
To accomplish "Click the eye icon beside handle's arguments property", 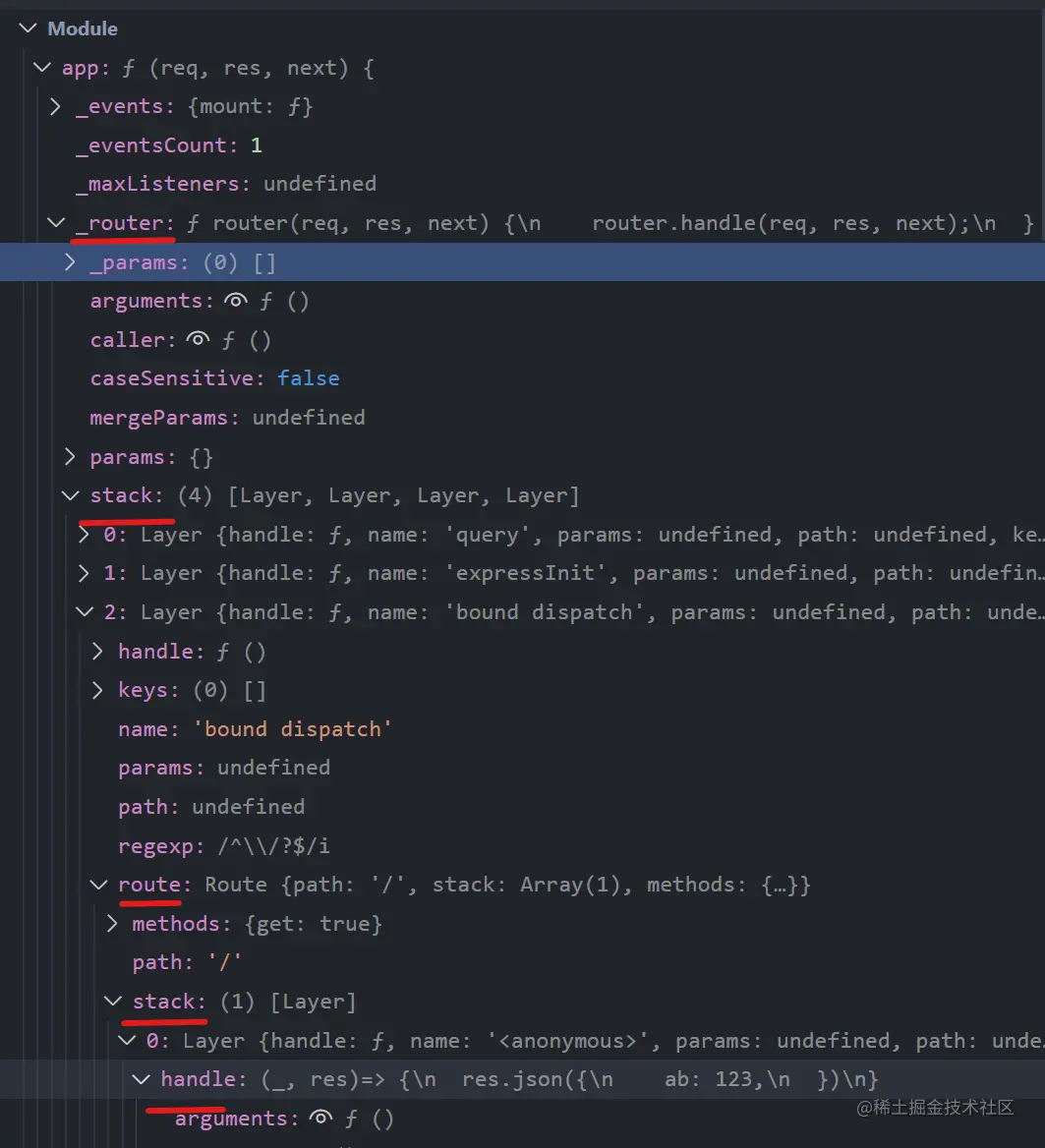I will click(320, 1119).
